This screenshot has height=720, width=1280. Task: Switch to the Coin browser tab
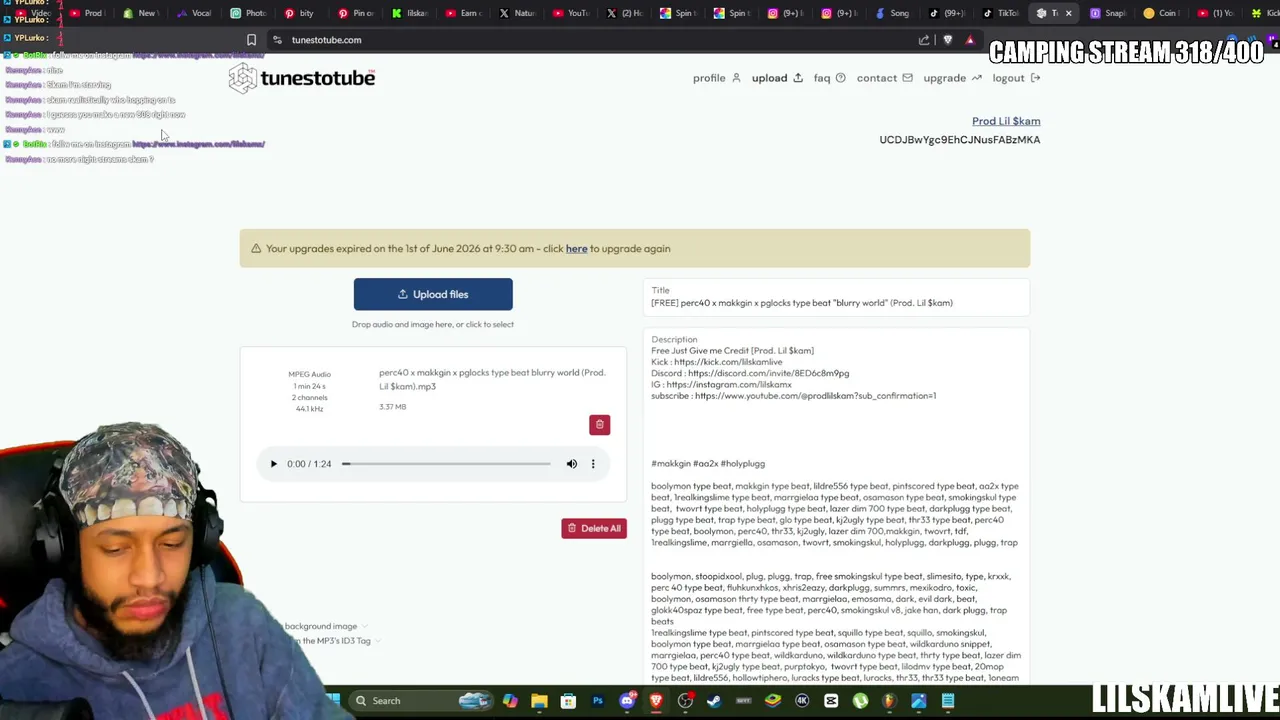[x=1162, y=13]
